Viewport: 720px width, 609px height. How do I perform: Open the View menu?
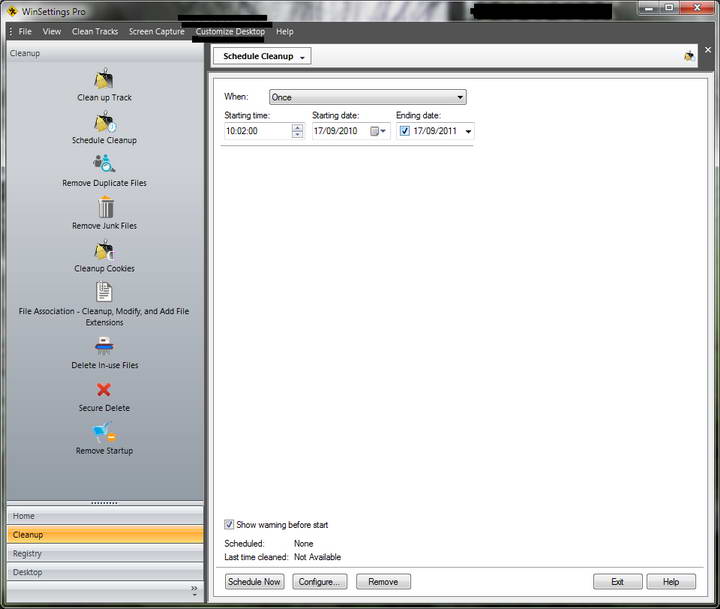[52, 32]
